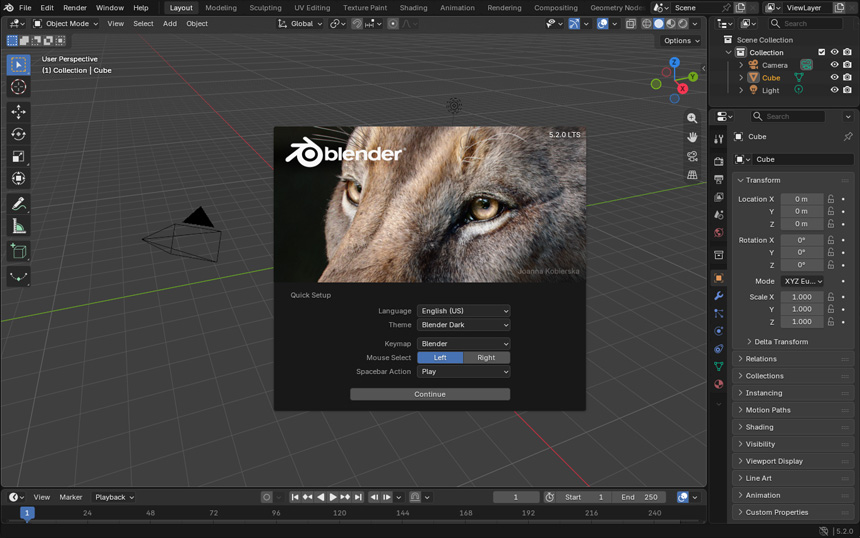Screen dimensions: 860x538
Task: Switch to the Shading workspace tab
Action: click(x=414, y=8)
